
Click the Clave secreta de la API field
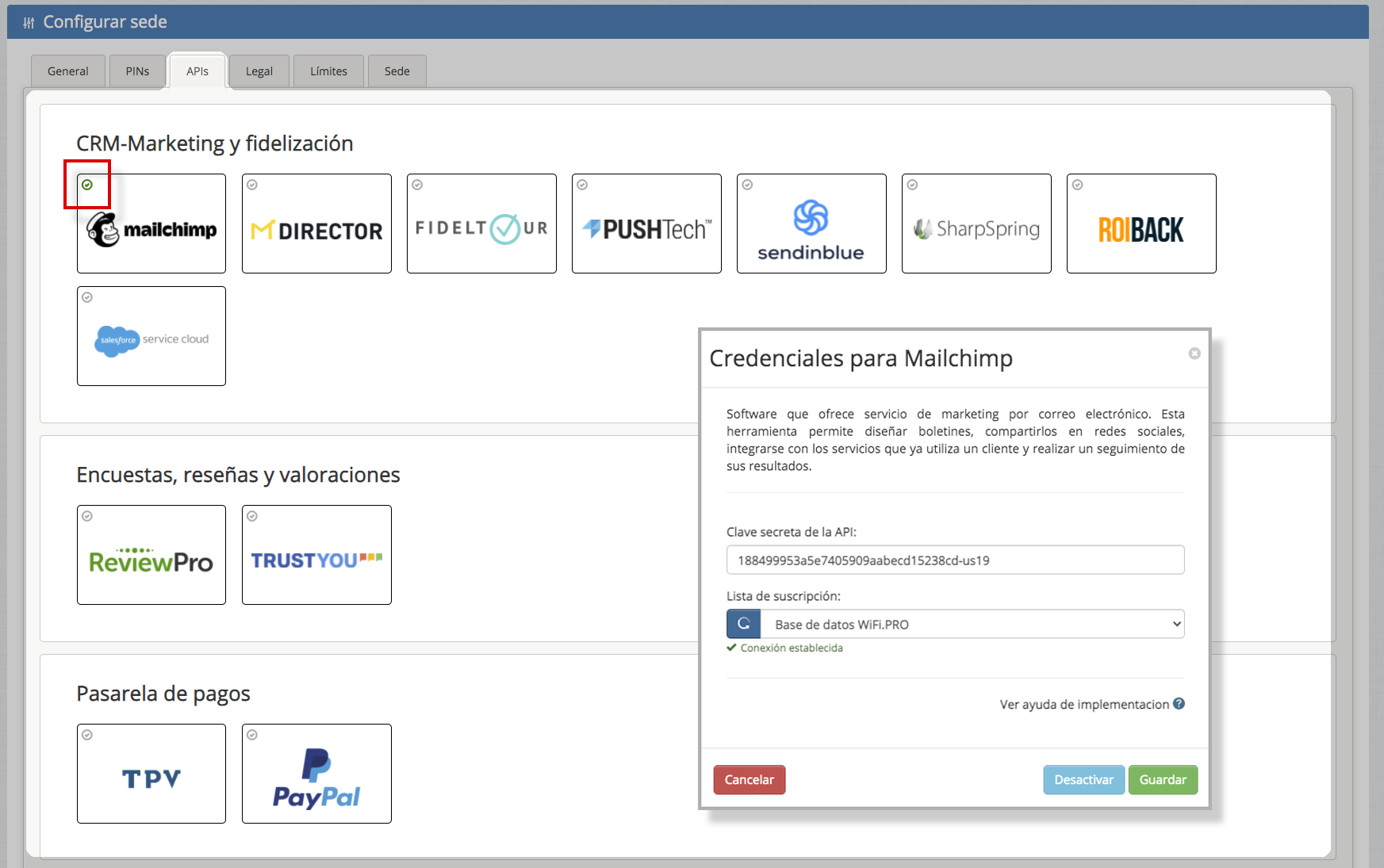955,560
